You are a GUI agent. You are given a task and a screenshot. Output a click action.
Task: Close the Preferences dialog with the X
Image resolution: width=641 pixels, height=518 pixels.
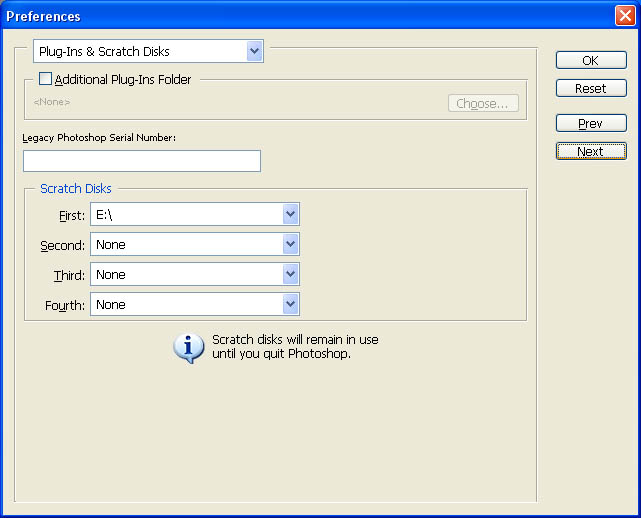click(x=624, y=16)
